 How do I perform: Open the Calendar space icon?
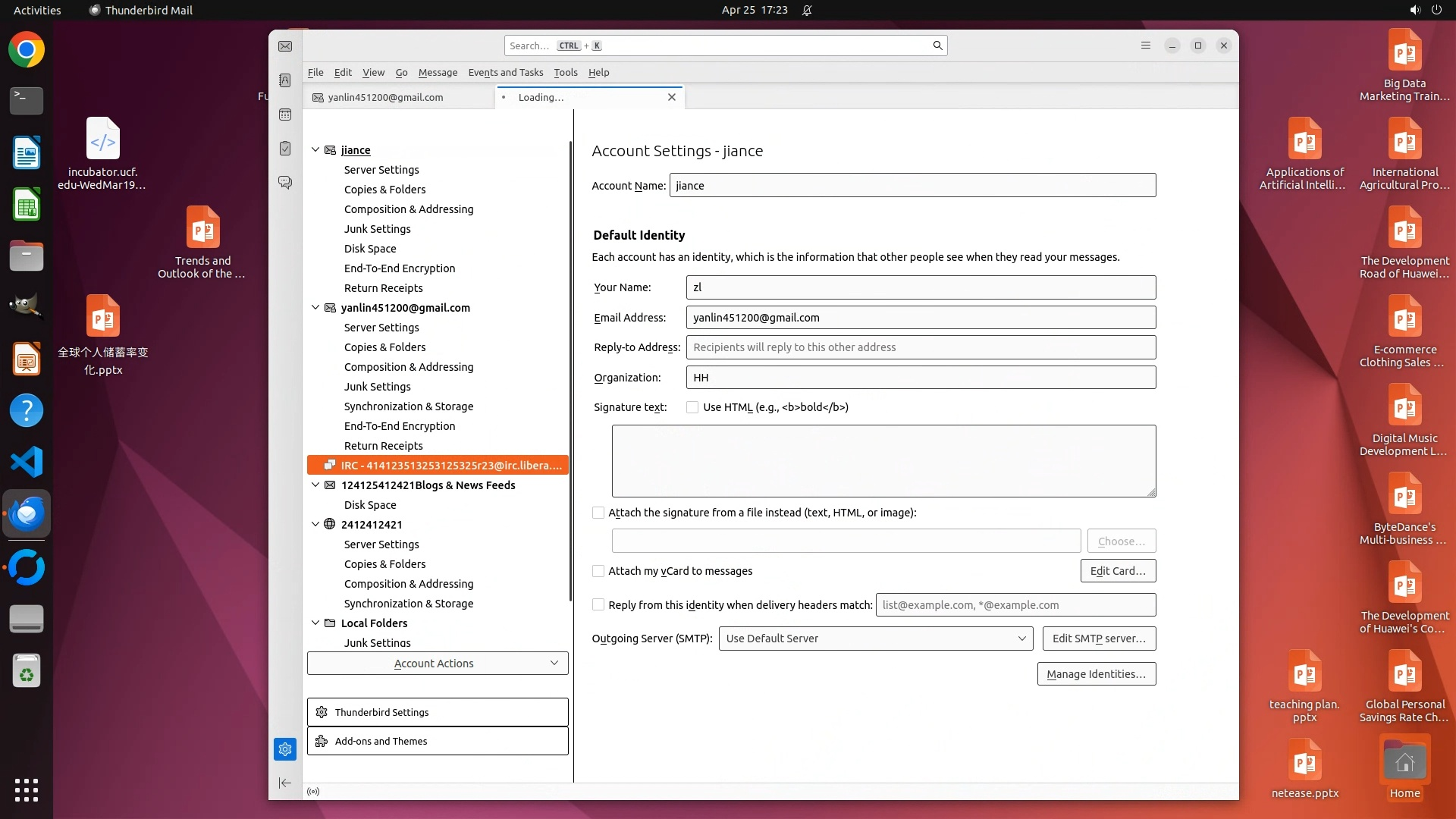click(285, 115)
